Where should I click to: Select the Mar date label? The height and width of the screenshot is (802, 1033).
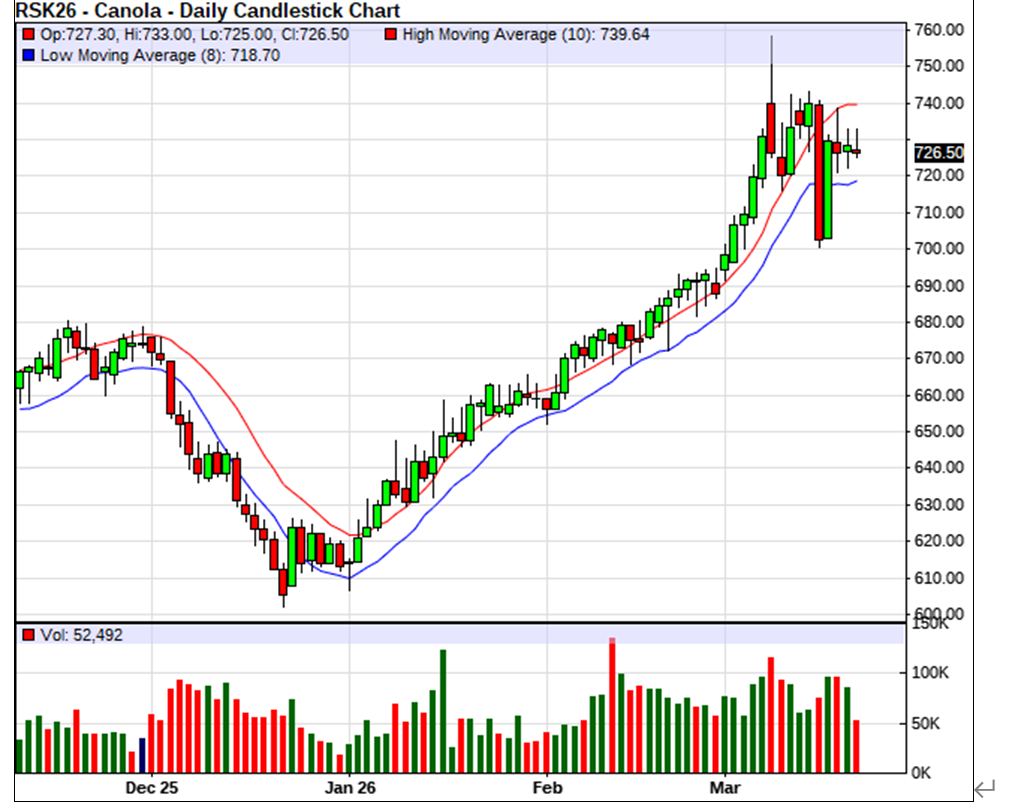click(x=725, y=787)
